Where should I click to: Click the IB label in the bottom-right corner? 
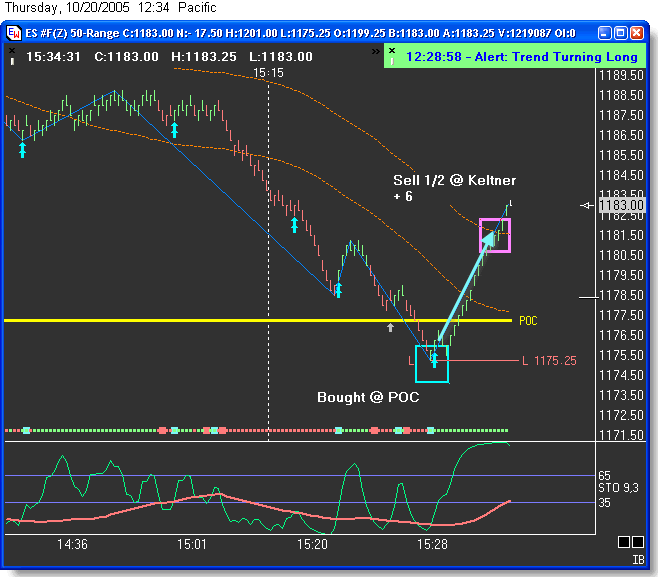tap(638, 562)
